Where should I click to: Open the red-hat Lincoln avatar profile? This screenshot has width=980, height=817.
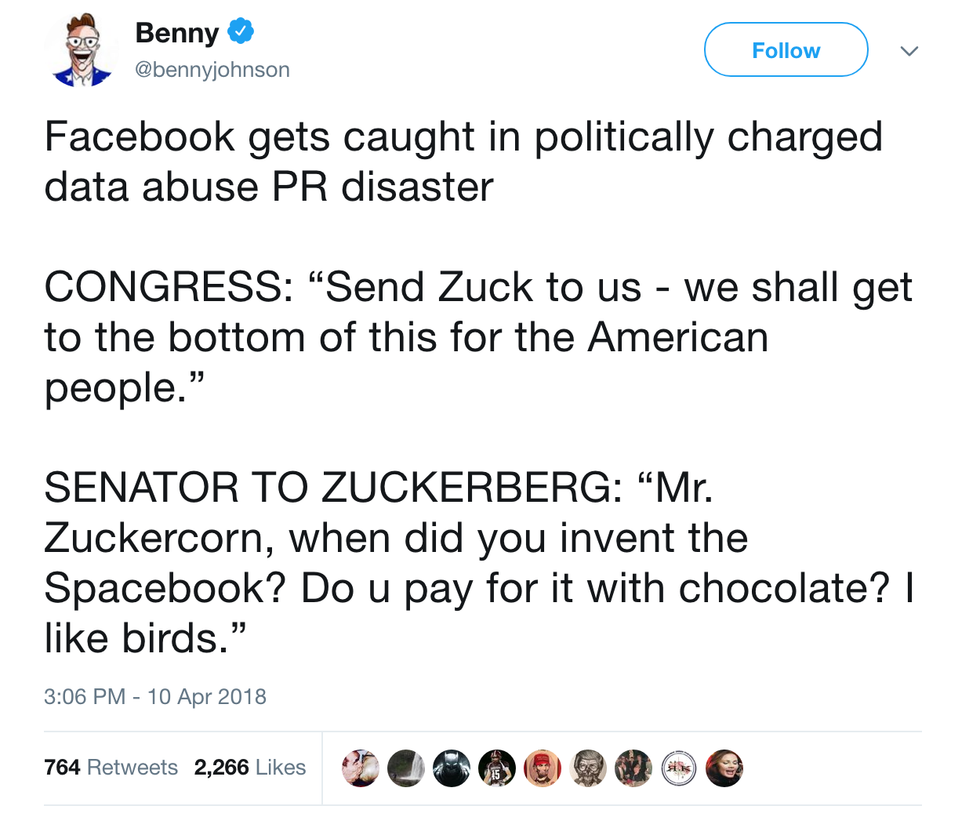(x=541, y=768)
